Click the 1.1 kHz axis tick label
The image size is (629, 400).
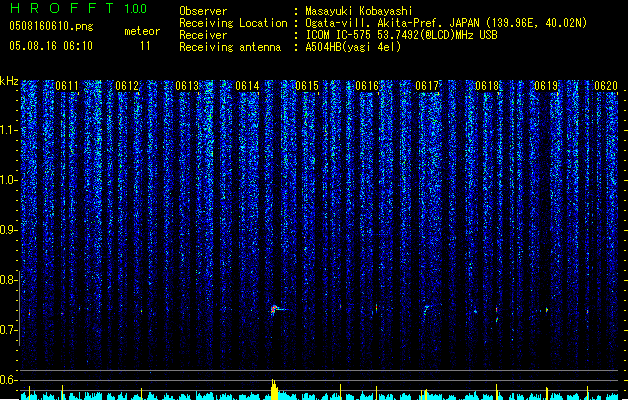8,130
